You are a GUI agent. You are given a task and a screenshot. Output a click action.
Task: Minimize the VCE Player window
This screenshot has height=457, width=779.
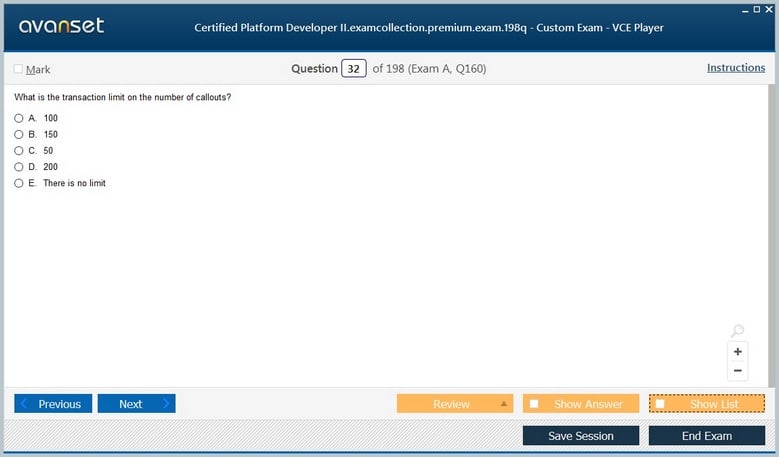pyautogui.click(x=745, y=9)
